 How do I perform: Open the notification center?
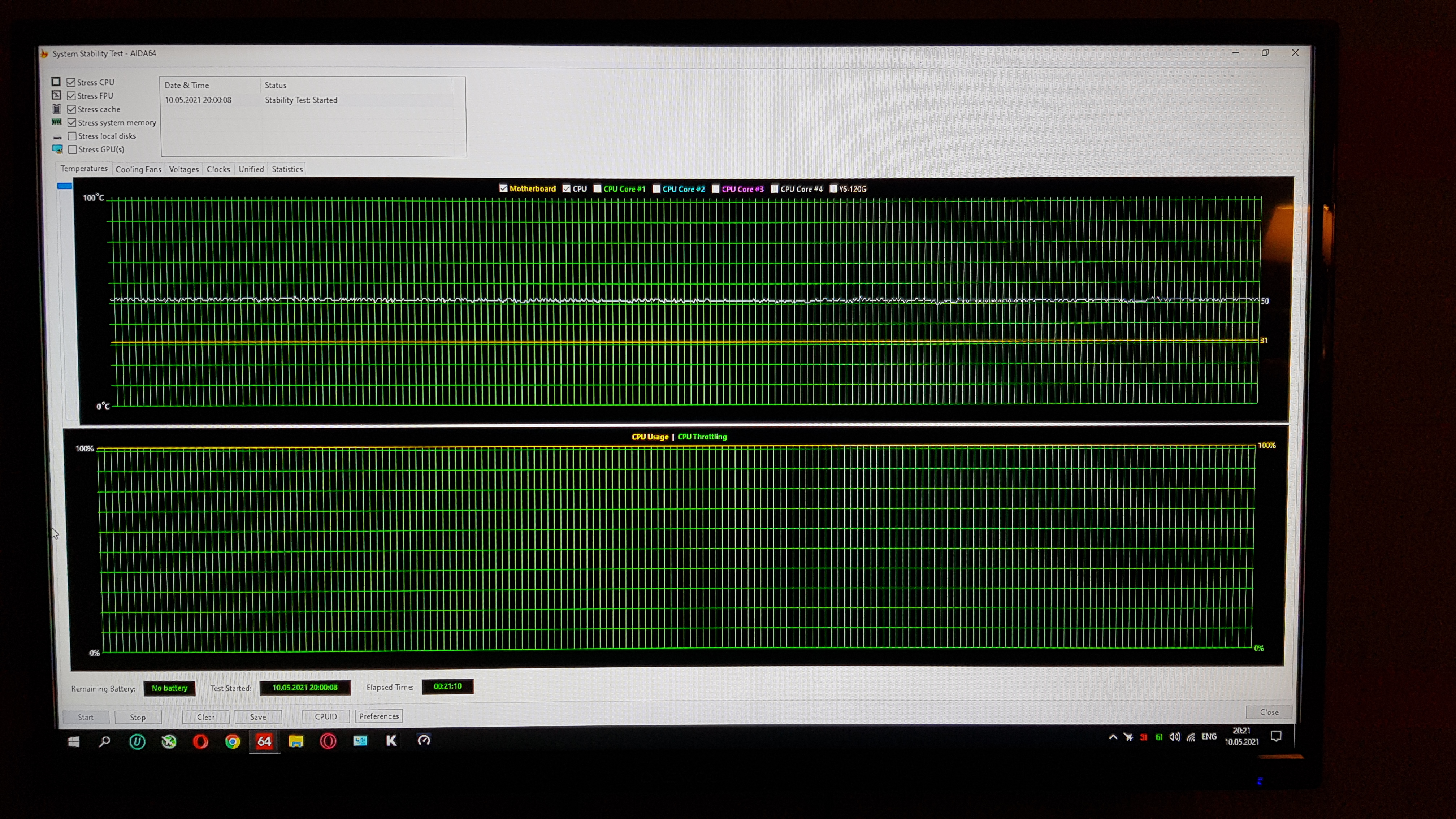(x=1276, y=736)
